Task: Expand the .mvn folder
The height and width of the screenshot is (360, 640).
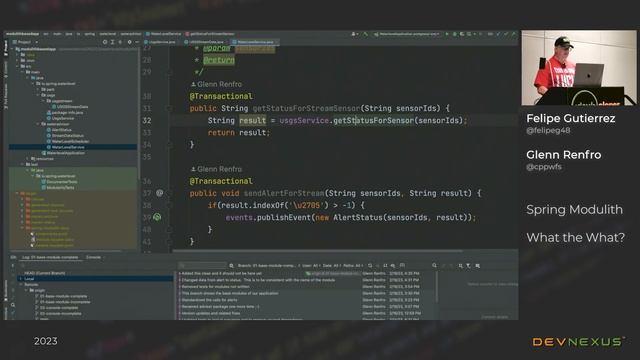Action: point(18,60)
